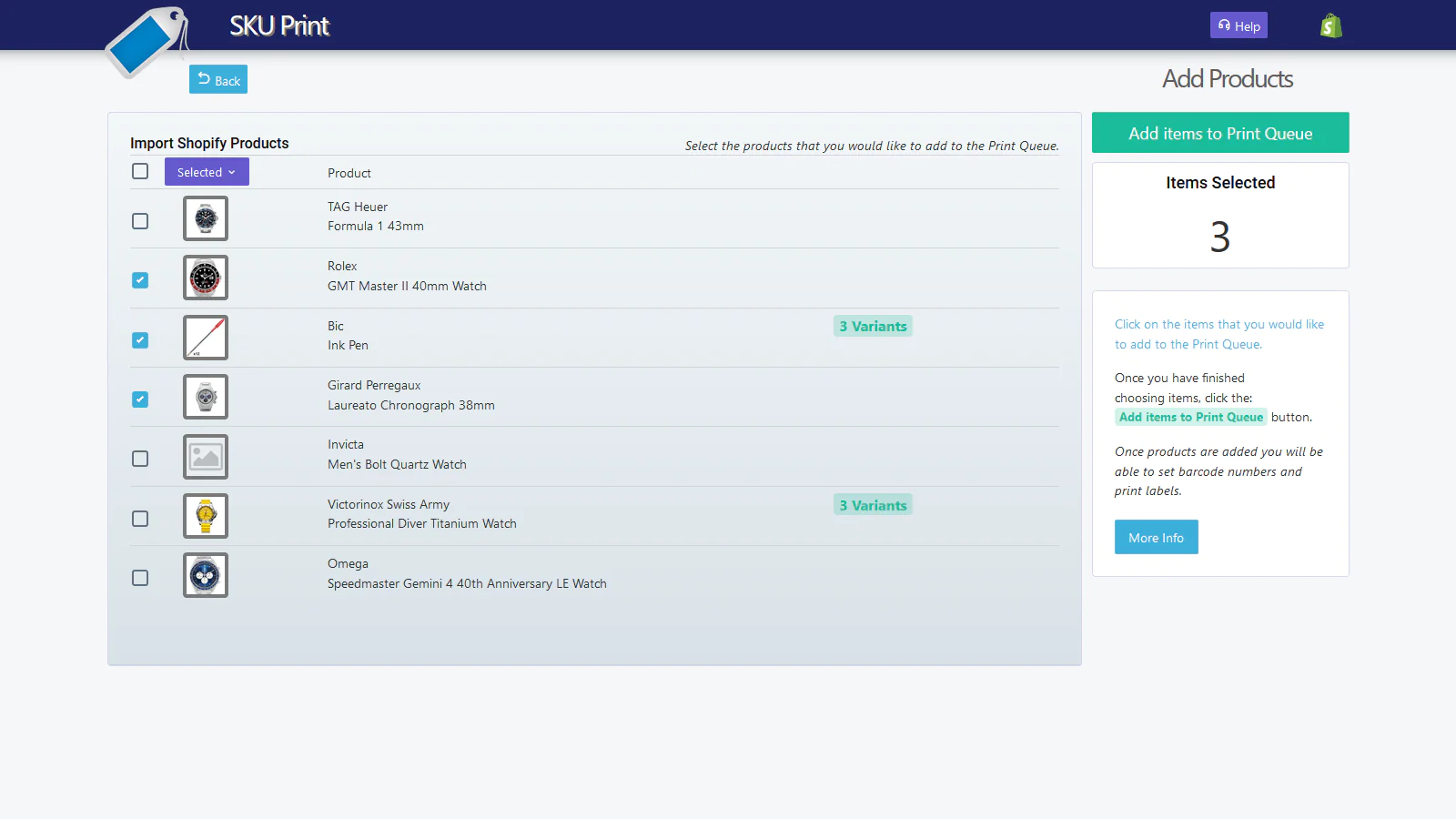The width and height of the screenshot is (1456, 819).
Task: Click the Omega Speedmaster product thumbnail
Action: click(x=206, y=575)
